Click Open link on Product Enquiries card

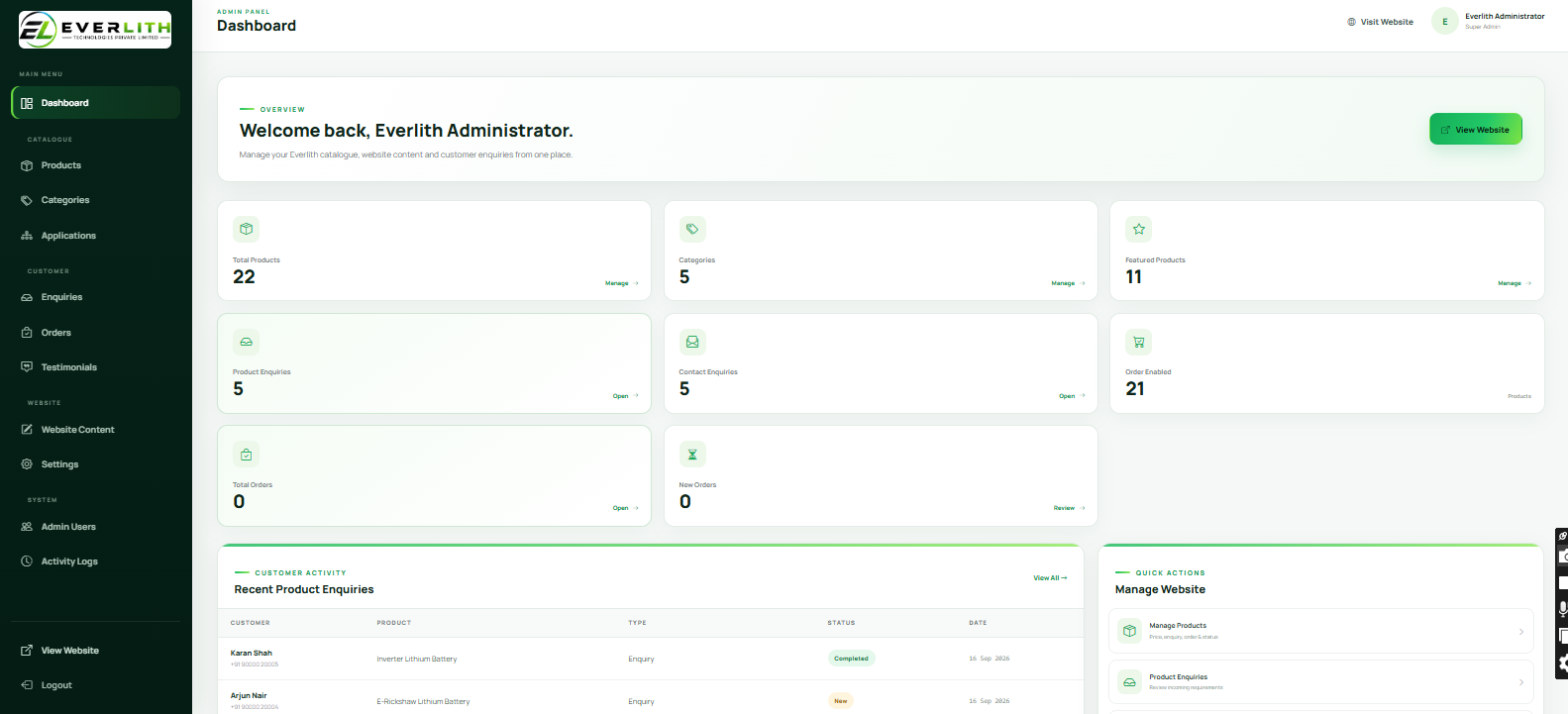pos(625,396)
